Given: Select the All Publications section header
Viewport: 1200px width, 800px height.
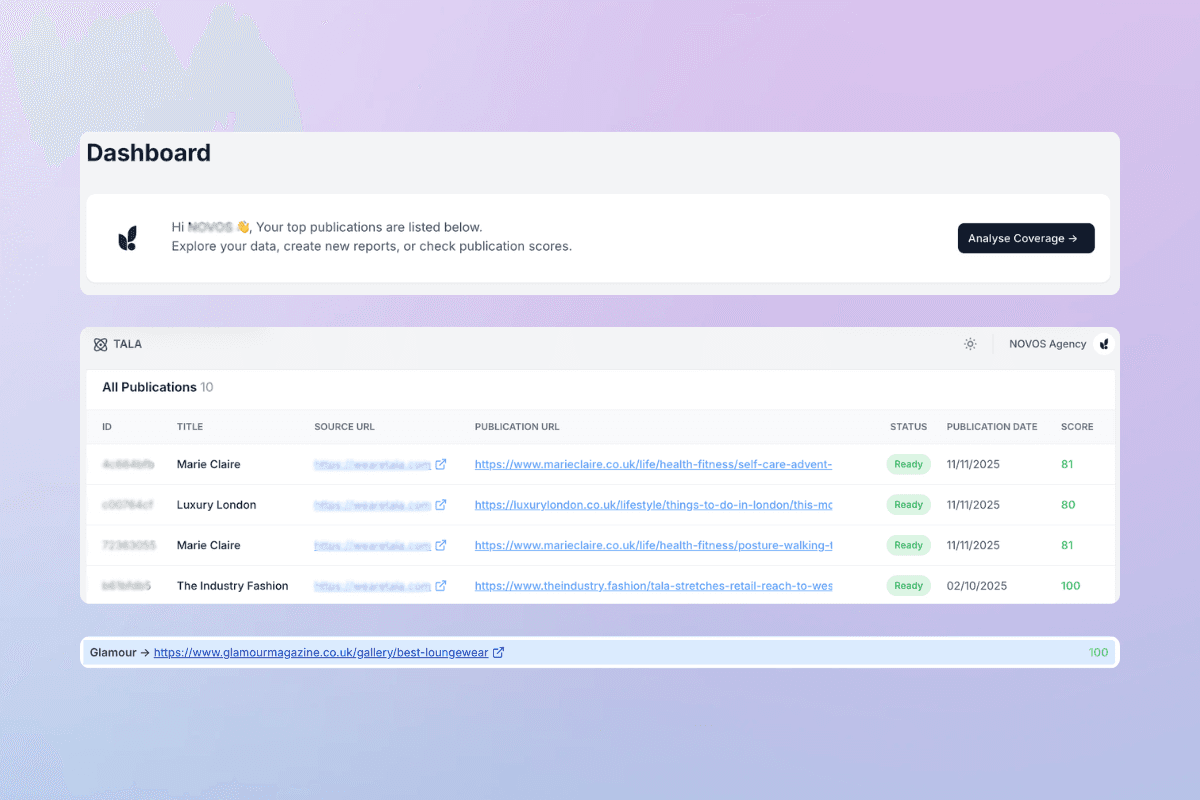Looking at the screenshot, I should [148, 387].
